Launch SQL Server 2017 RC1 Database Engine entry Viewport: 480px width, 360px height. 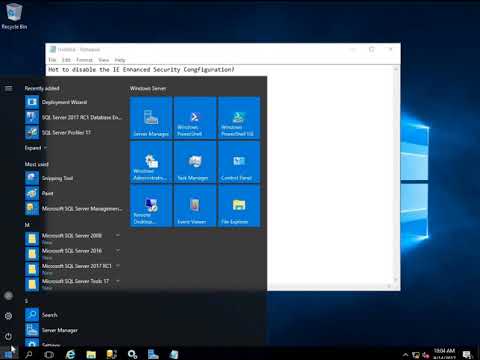coord(74,117)
